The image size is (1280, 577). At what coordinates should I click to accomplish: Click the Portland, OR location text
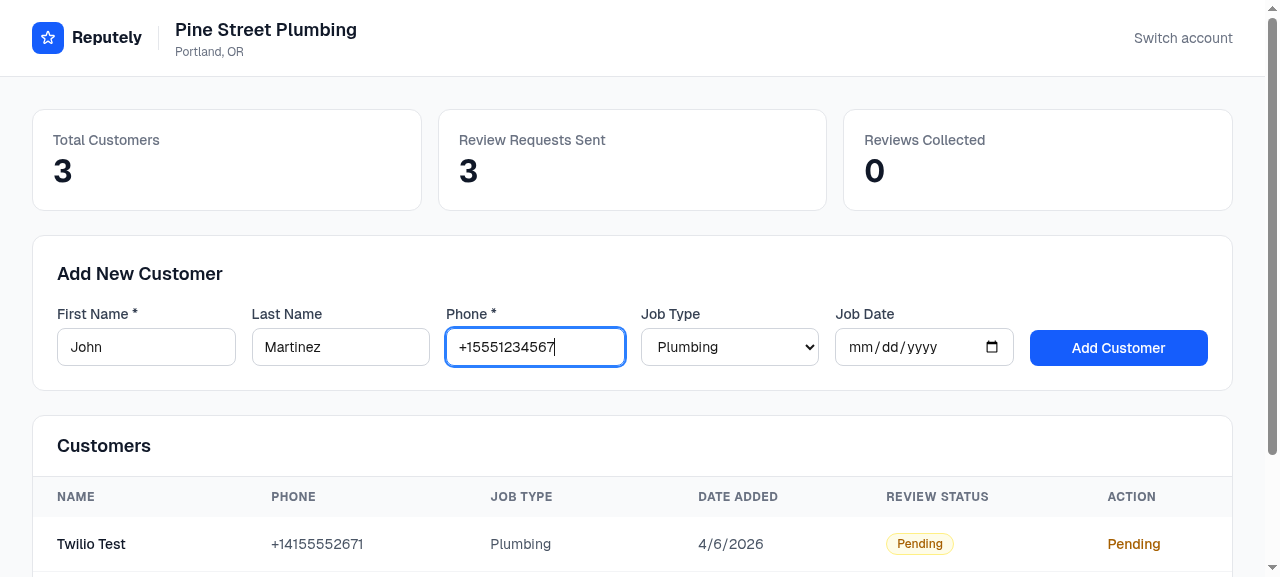209,52
